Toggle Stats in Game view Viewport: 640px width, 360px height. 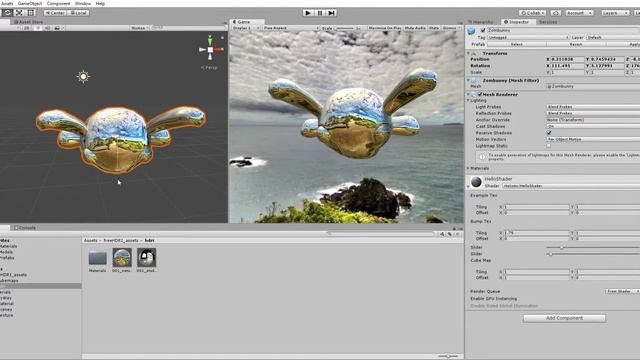click(x=434, y=28)
